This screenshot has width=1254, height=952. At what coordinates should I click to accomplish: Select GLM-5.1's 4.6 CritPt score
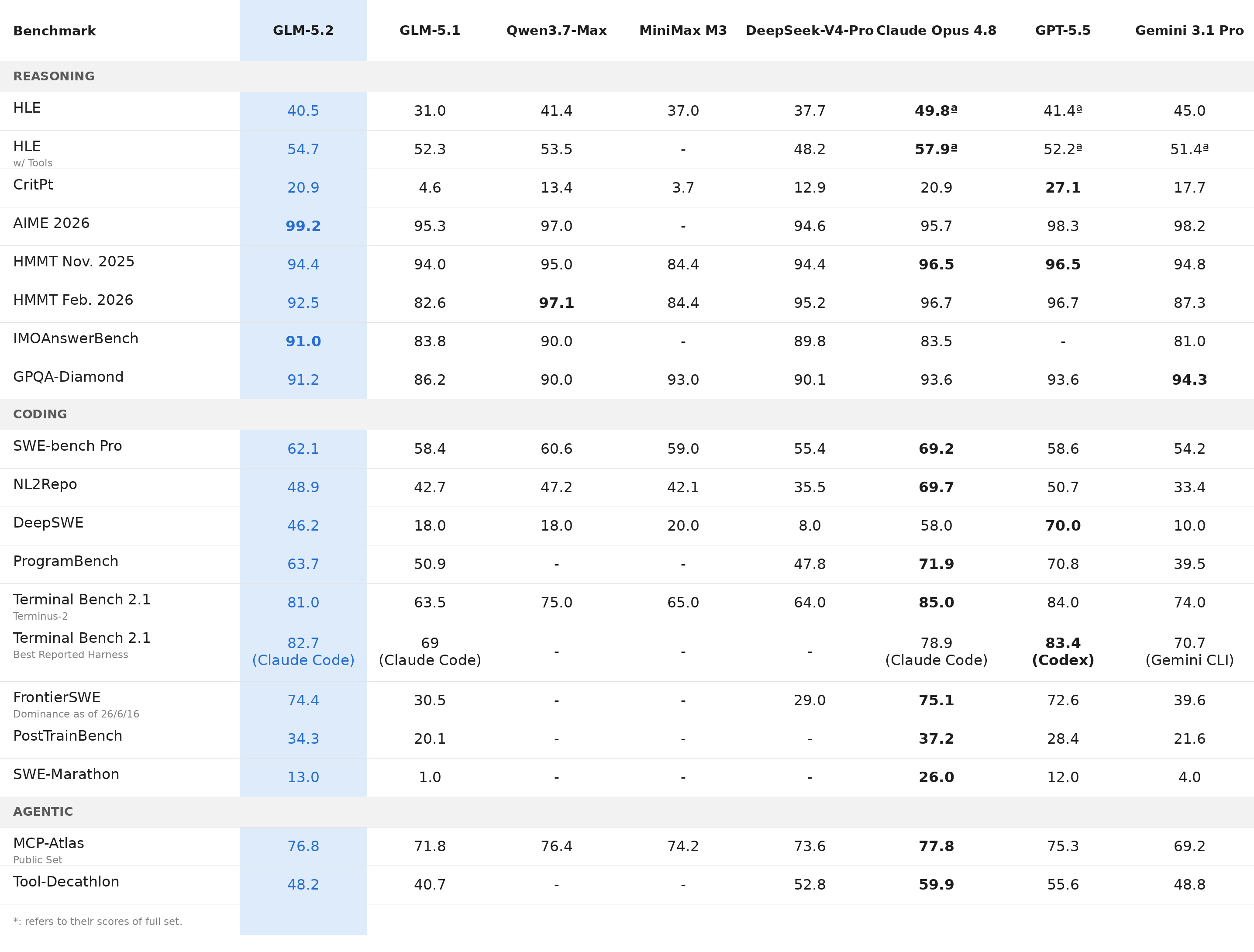point(430,188)
